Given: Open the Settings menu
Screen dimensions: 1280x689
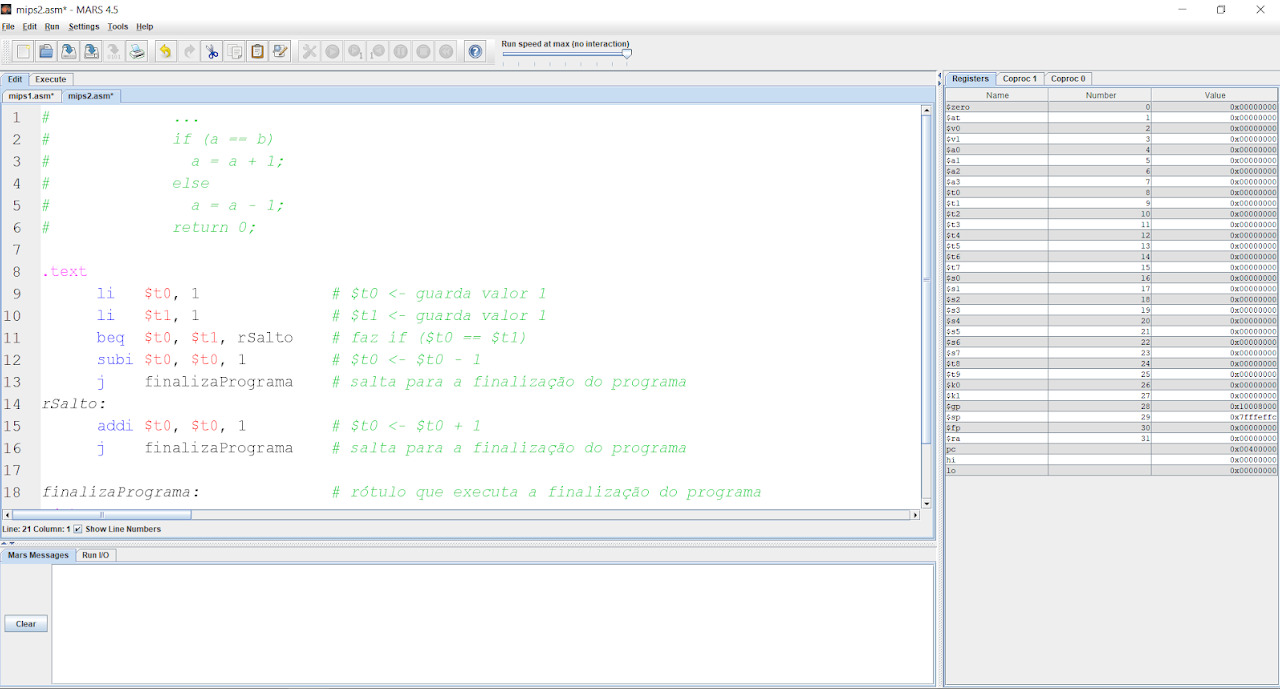Looking at the screenshot, I should point(84,27).
